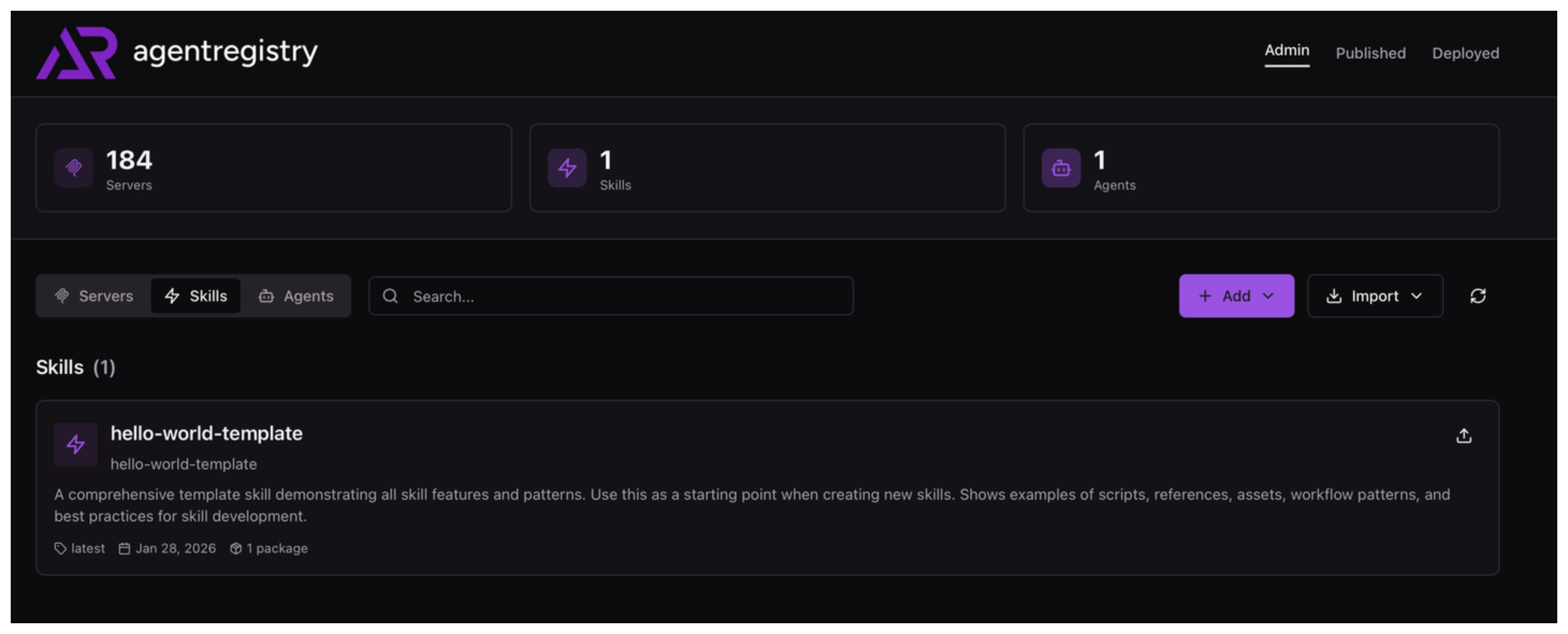This screenshot has width=1568, height=634.
Task: Click the magnifier icon in the search bar
Action: [x=390, y=296]
